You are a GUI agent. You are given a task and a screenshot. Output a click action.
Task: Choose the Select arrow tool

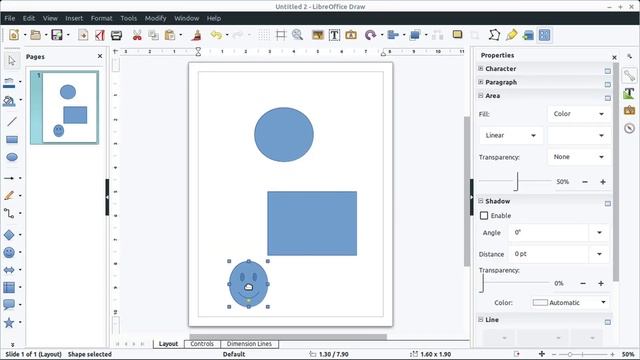tap(11, 61)
